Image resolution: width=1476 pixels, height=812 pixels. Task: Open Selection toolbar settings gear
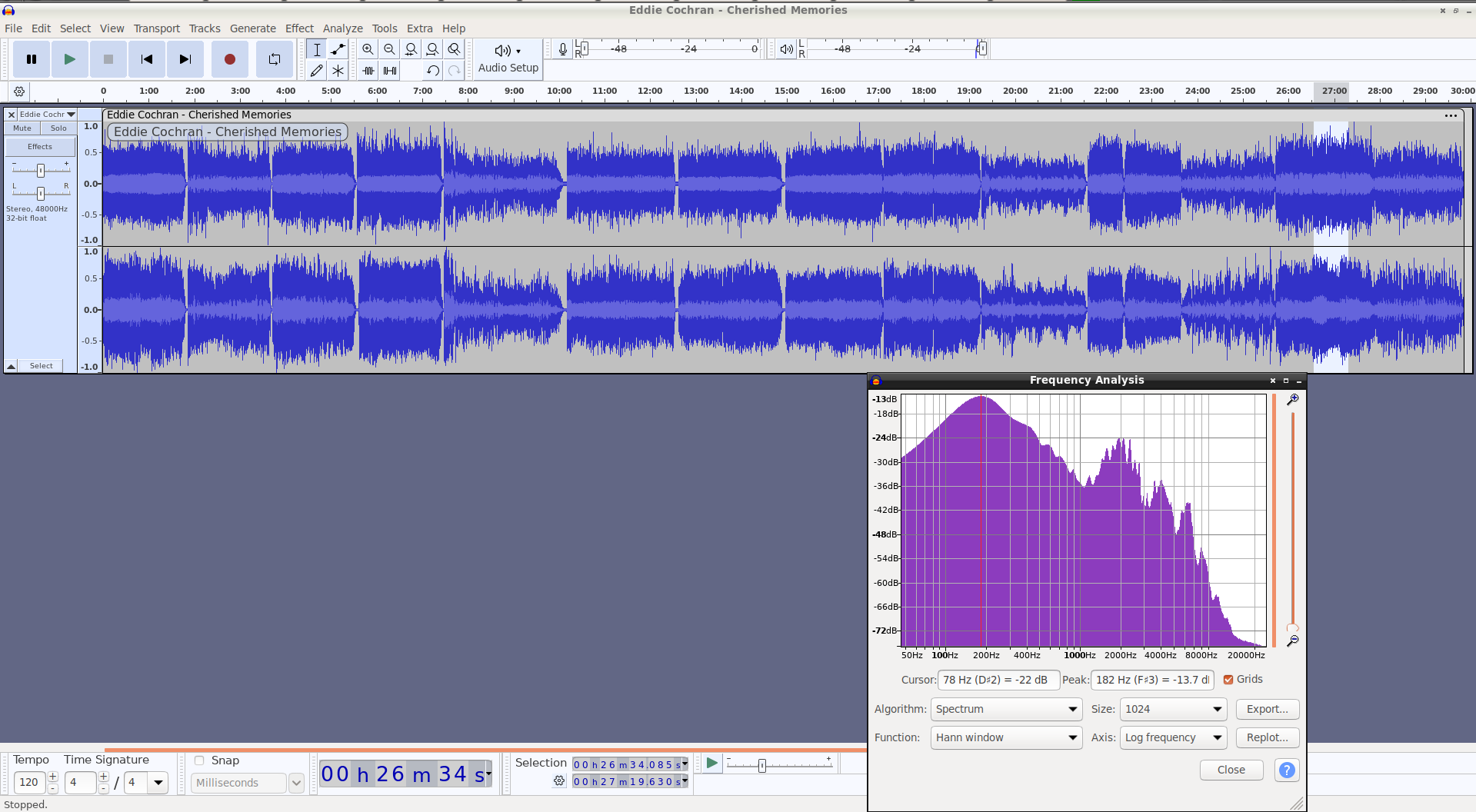559,781
